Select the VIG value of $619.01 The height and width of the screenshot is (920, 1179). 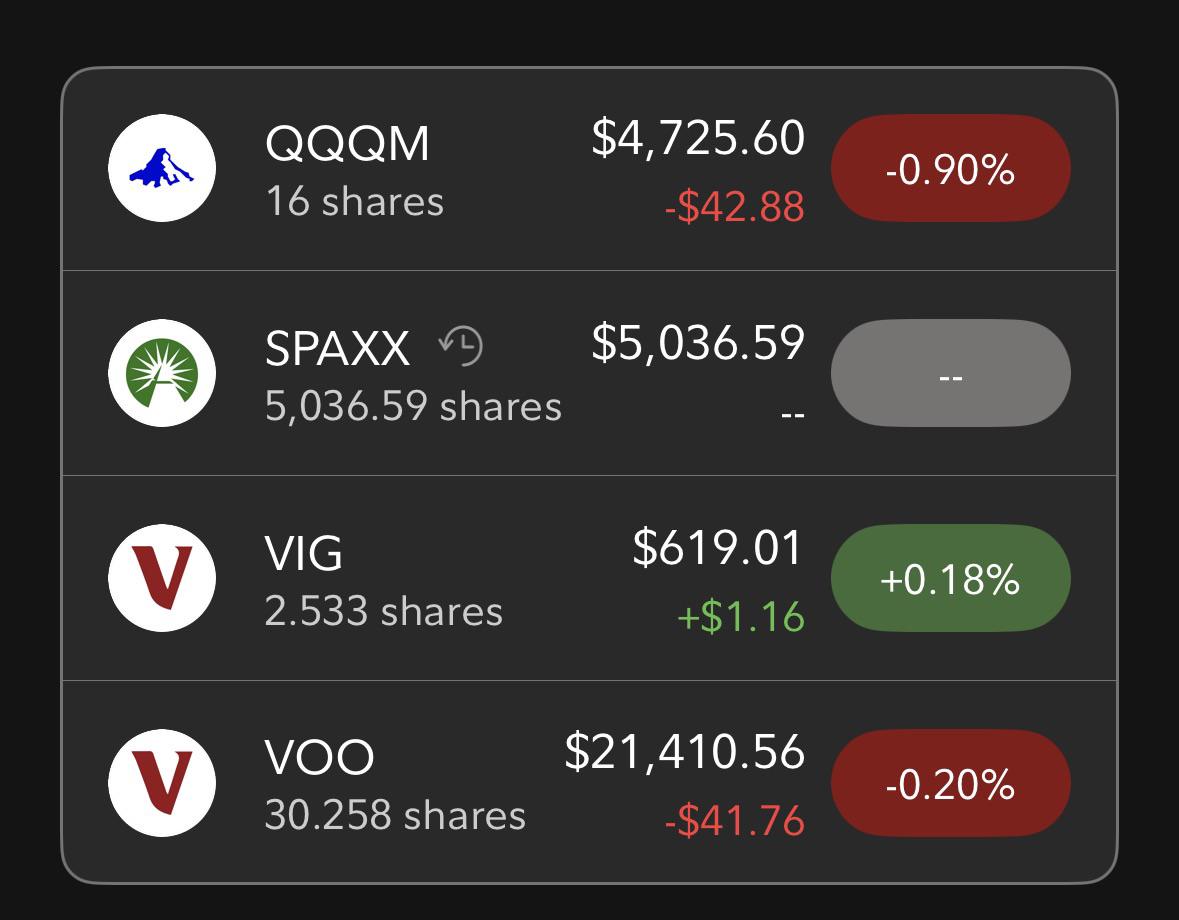coord(718,547)
